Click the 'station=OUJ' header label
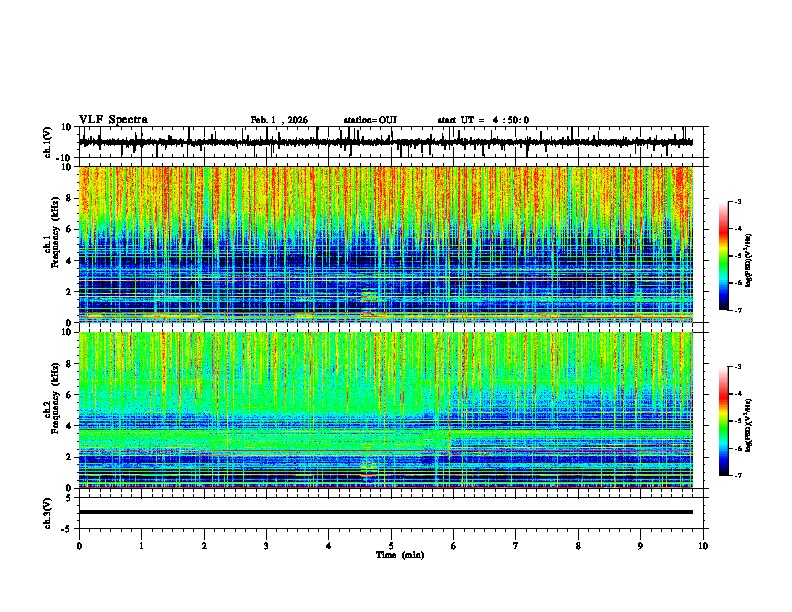 click(x=370, y=120)
